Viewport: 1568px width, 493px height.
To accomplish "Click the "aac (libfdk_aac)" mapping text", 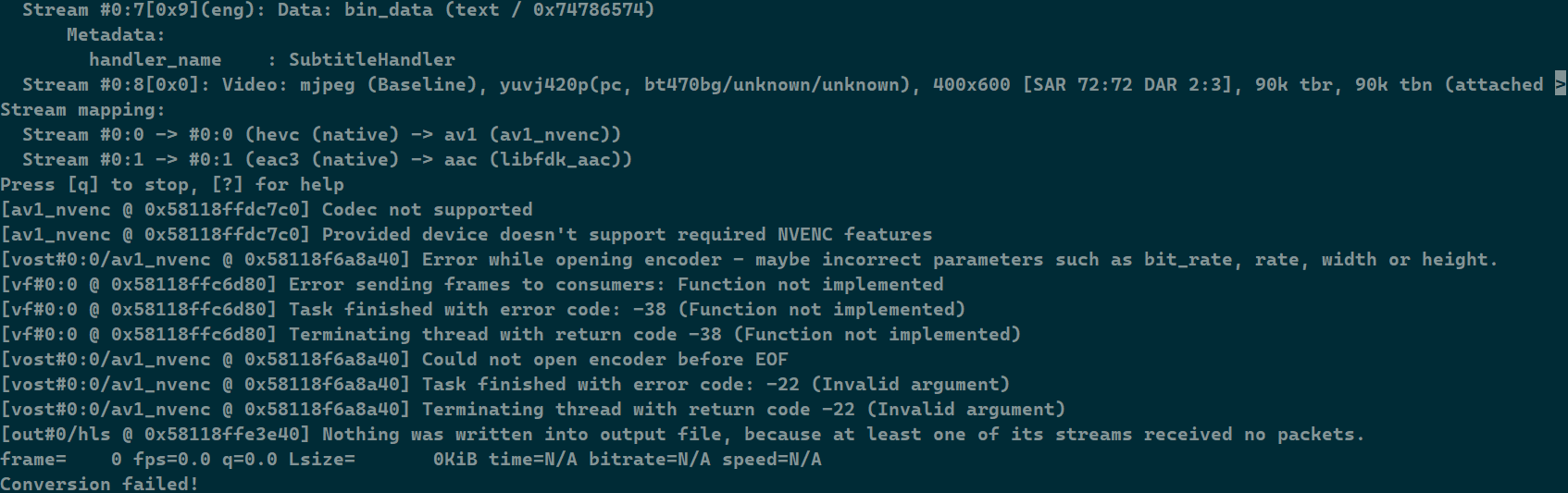I will (x=538, y=160).
